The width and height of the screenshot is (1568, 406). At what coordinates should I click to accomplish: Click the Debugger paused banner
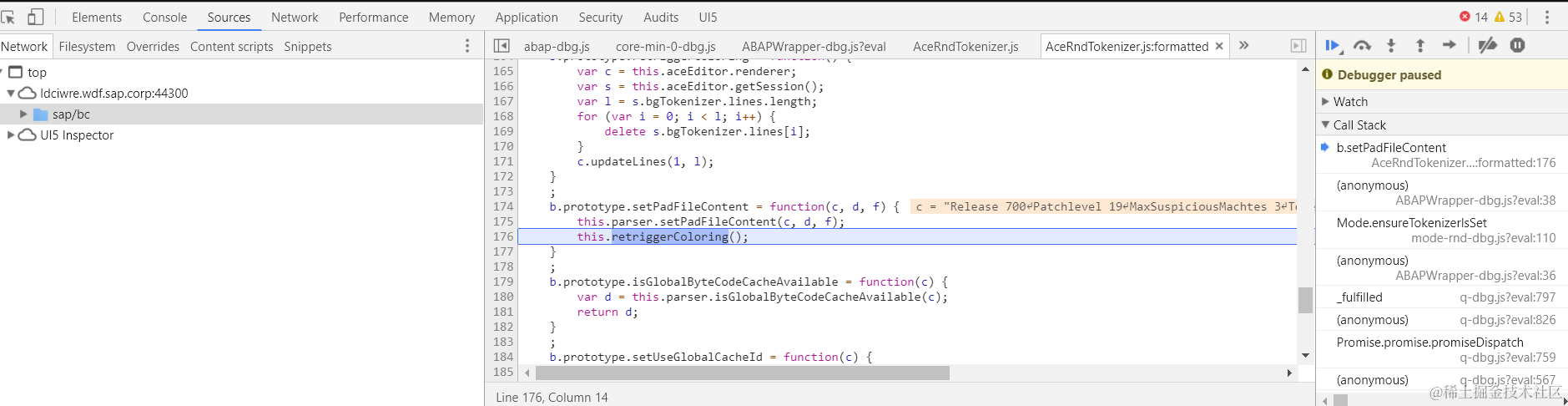(x=1442, y=74)
